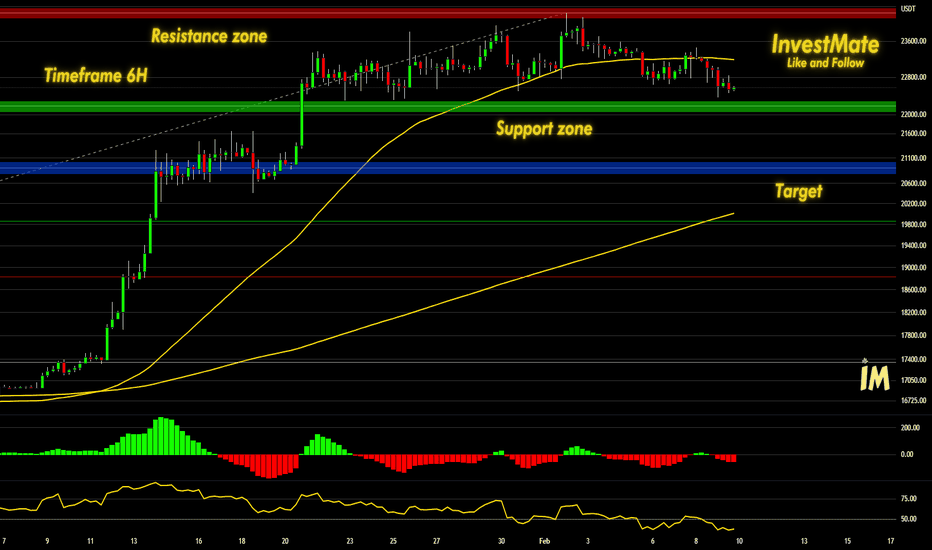The height and width of the screenshot is (550, 932).
Task: Select the date label 7 on time axis
Action: (x=4, y=541)
